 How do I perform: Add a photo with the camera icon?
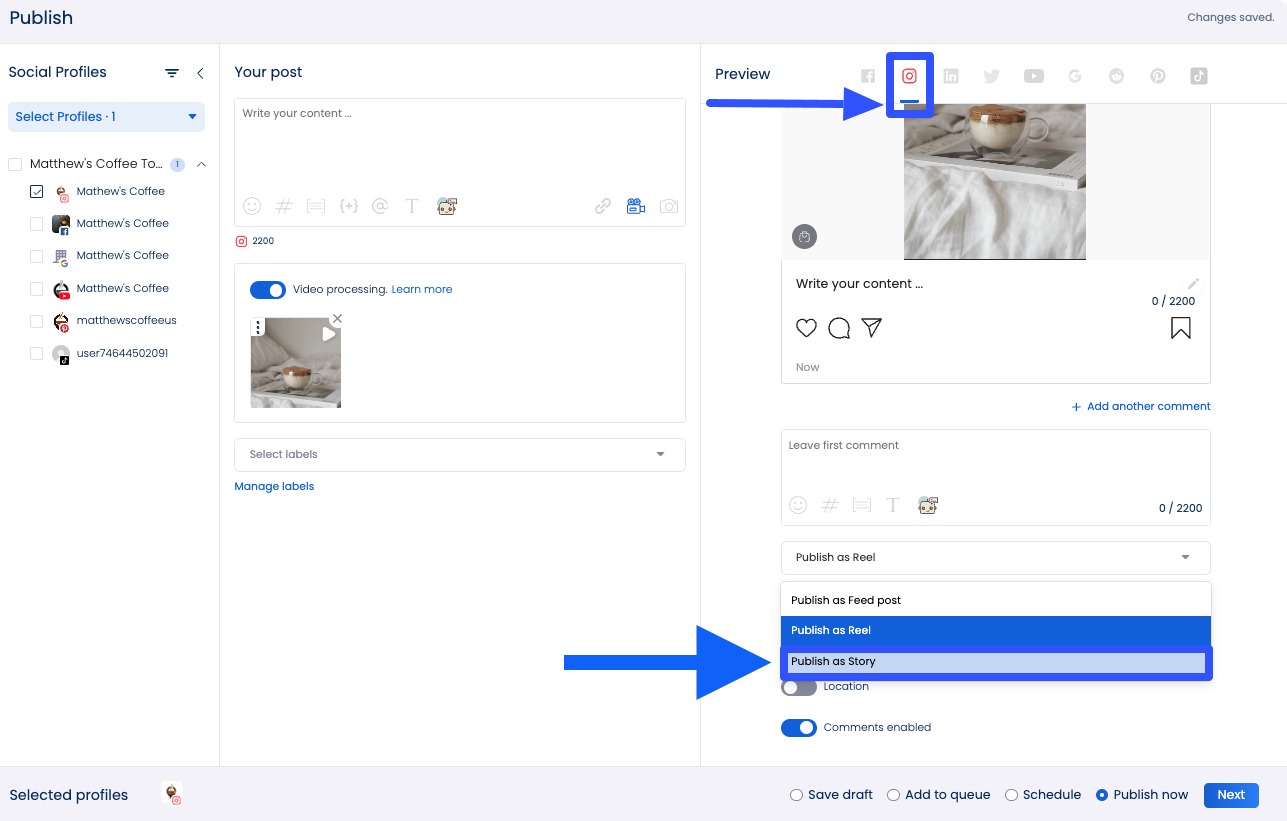(x=668, y=206)
